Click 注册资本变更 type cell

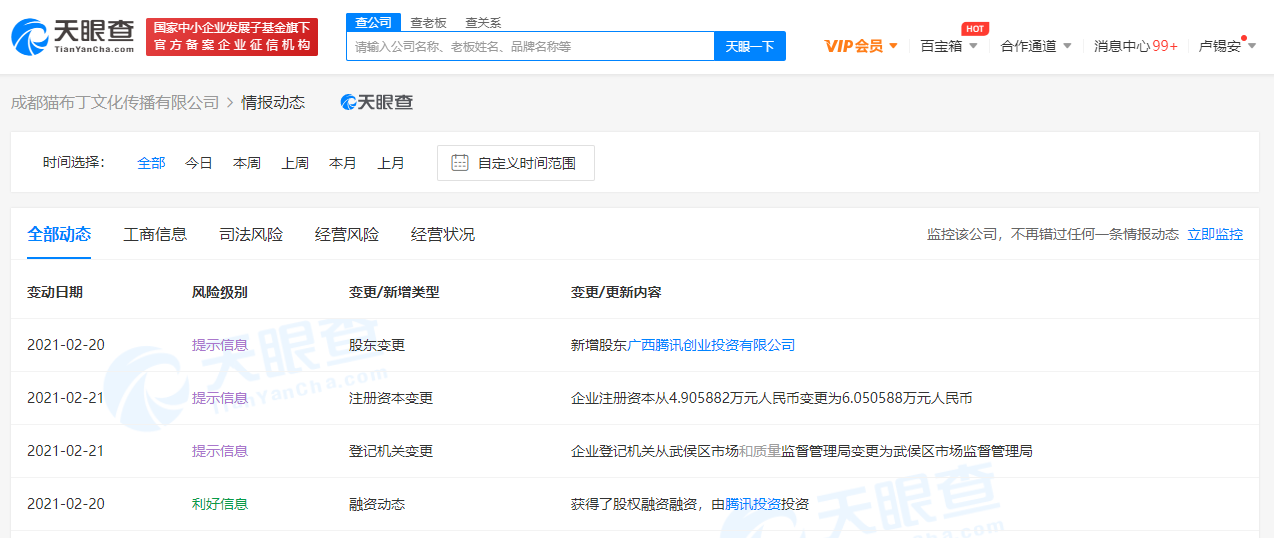391,398
